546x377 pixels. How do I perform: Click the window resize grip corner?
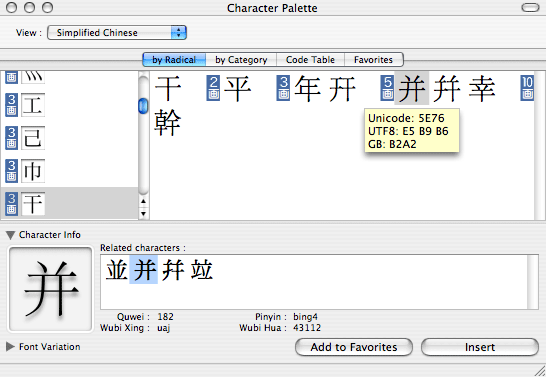point(540,371)
